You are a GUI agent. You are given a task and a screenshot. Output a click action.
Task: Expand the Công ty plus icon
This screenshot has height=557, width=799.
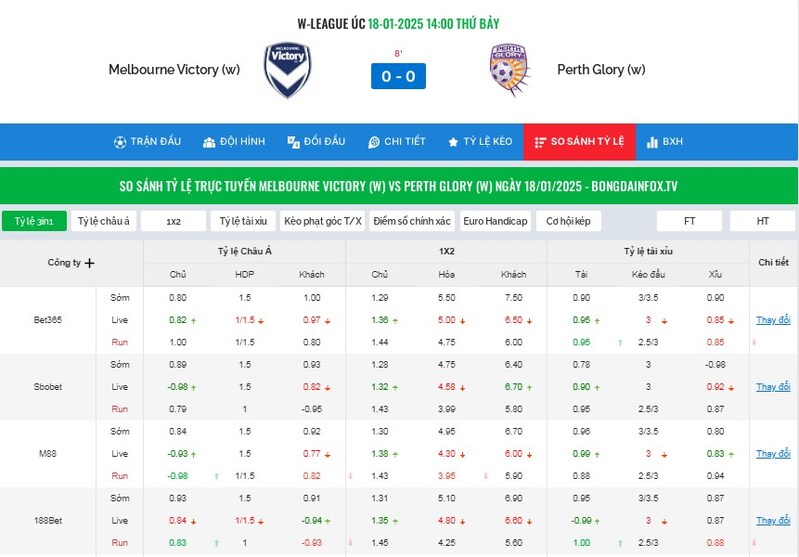[90, 263]
